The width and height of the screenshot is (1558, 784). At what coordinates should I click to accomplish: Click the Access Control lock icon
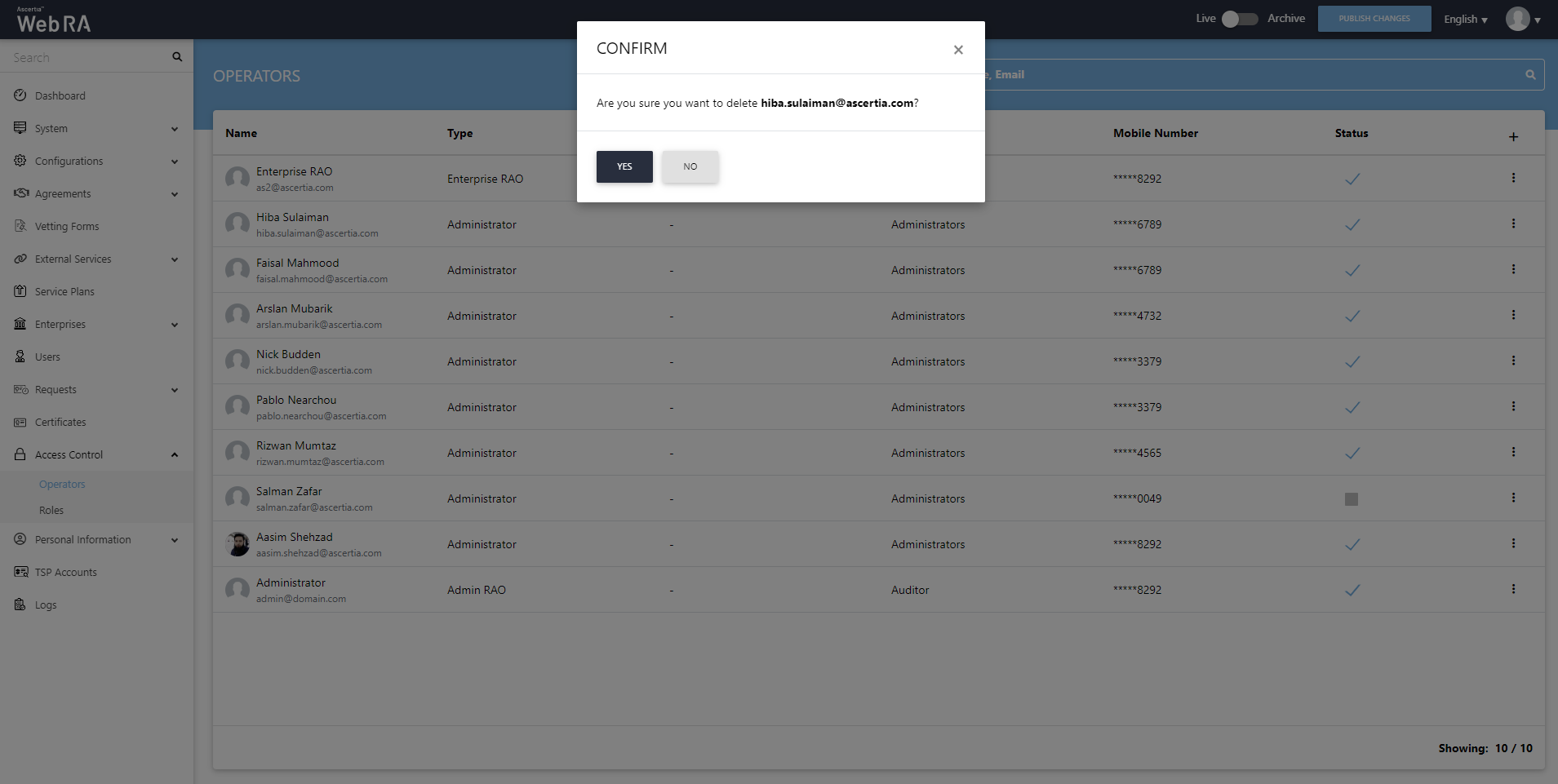[20, 454]
